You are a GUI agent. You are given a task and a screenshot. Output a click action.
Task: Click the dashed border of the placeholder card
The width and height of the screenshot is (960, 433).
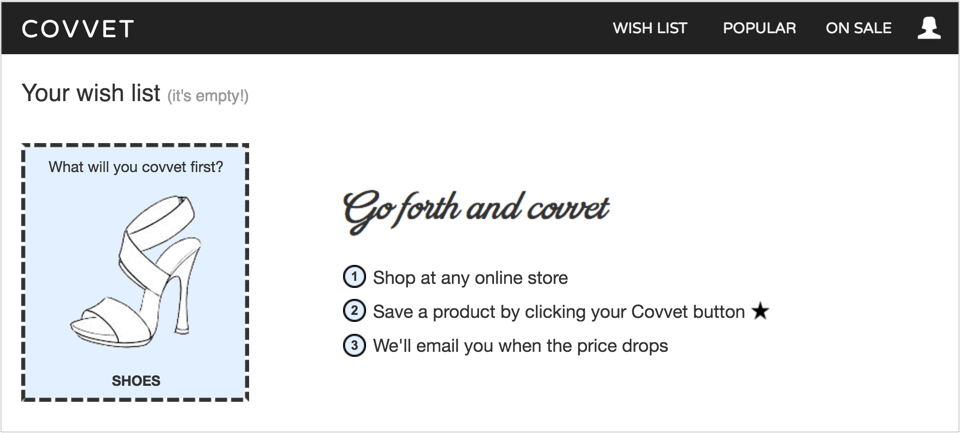23,272
